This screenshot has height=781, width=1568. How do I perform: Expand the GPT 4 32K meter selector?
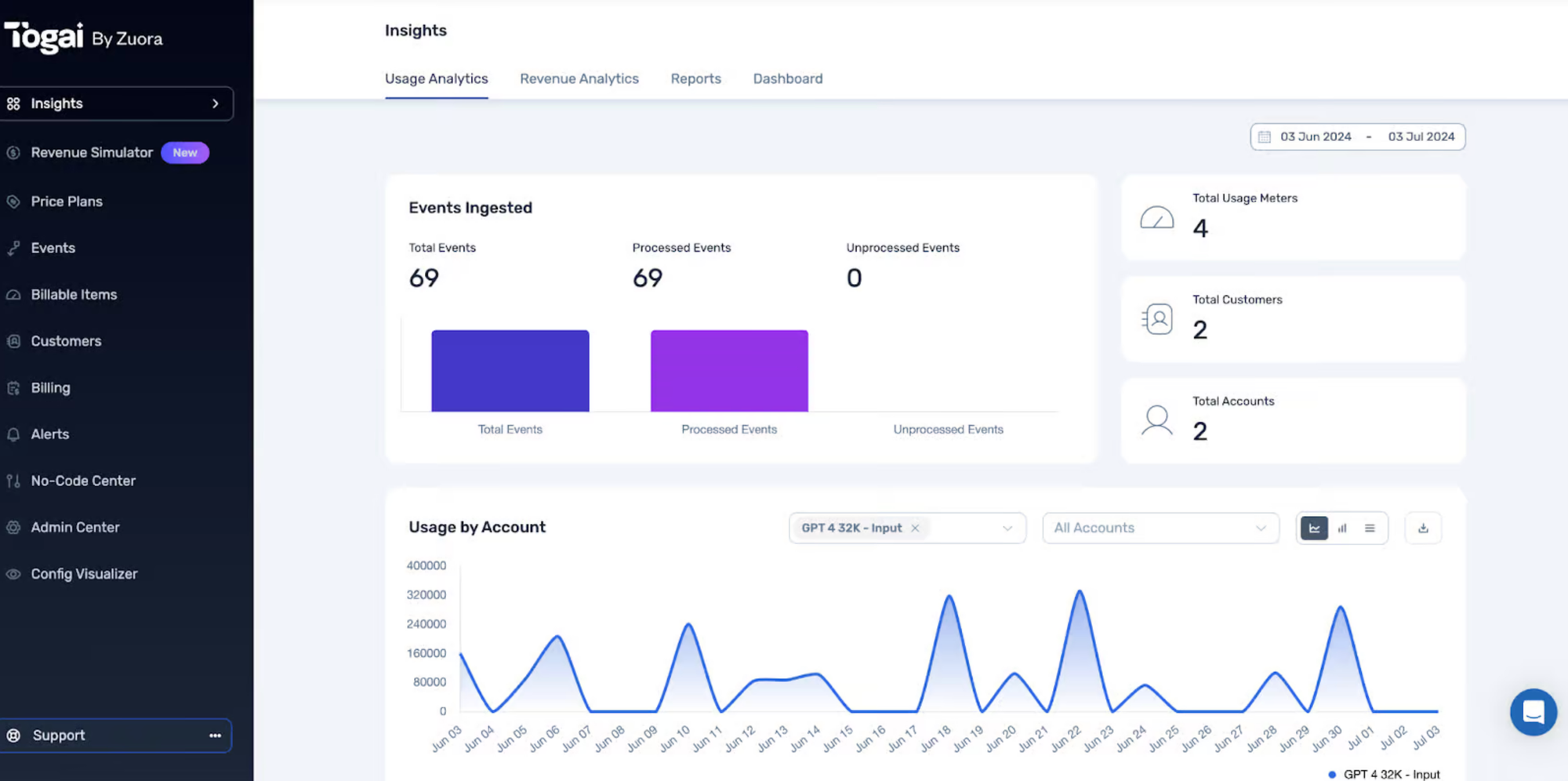(x=1007, y=528)
